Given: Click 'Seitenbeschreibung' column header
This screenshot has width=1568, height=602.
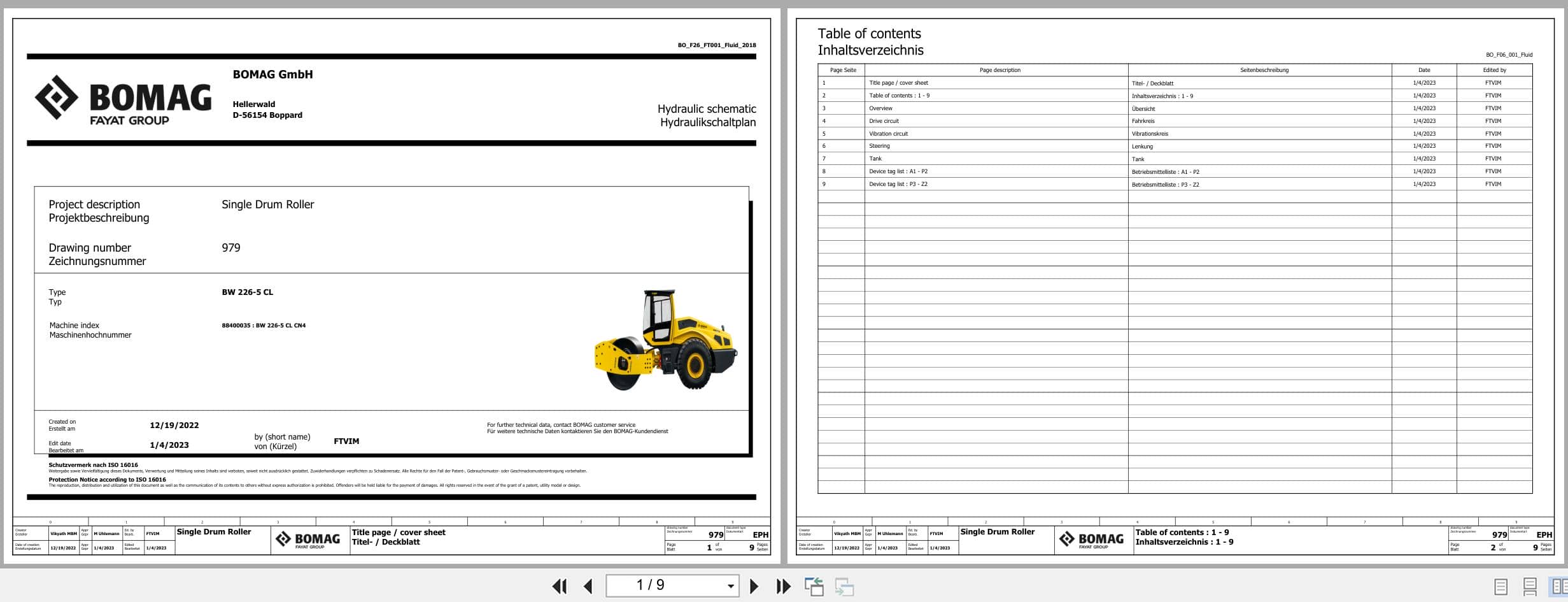Looking at the screenshot, I should click(1264, 70).
